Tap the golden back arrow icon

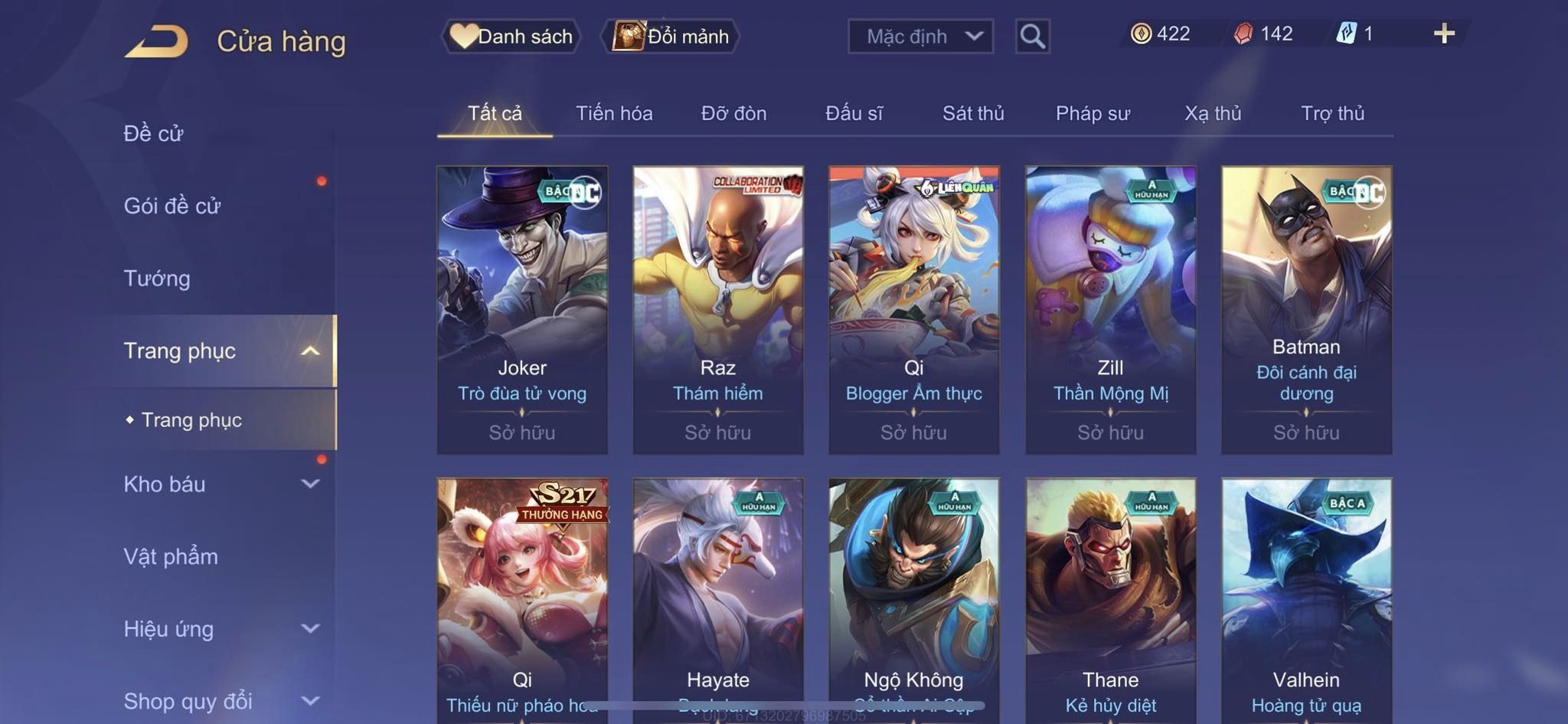pyautogui.click(x=156, y=41)
